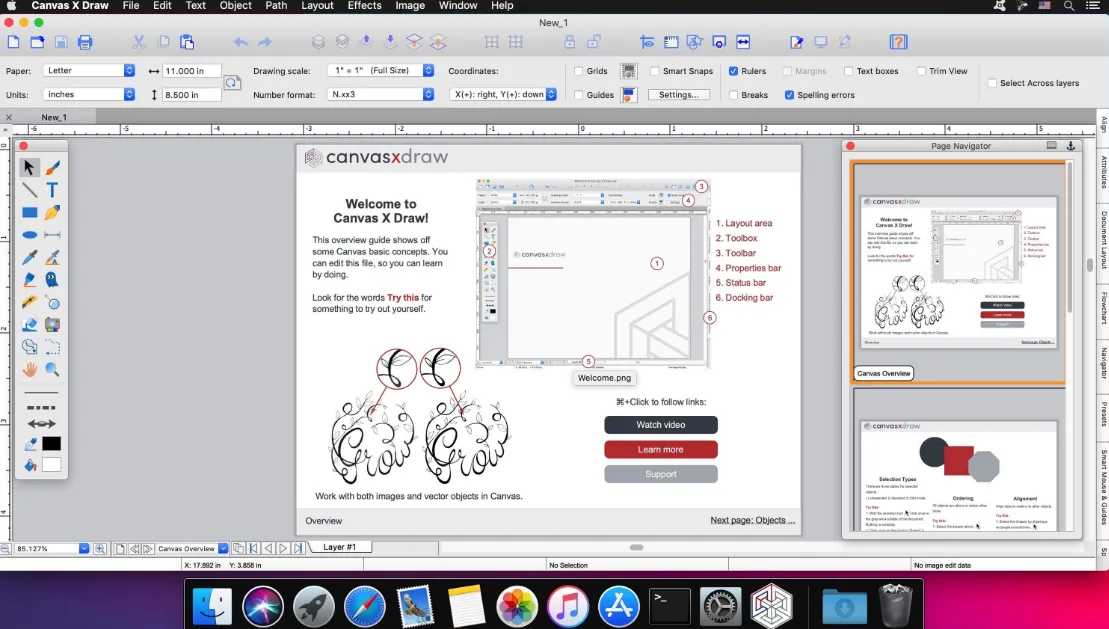Uncheck the Rulers checkbox
The width and height of the screenshot is (1109, 629).
coord(733,71)
